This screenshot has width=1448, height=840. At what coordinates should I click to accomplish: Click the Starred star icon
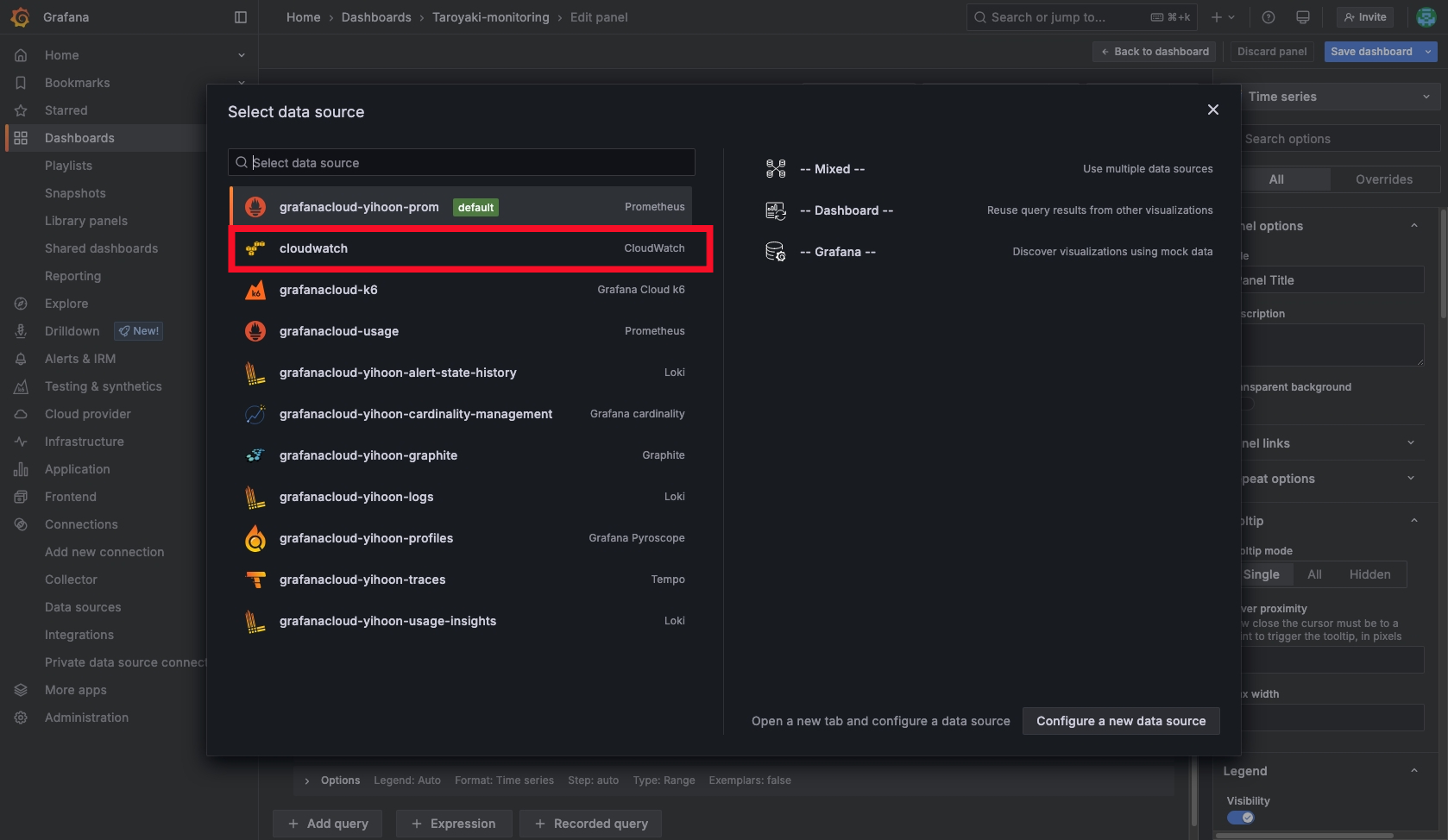tap(21, 110)
